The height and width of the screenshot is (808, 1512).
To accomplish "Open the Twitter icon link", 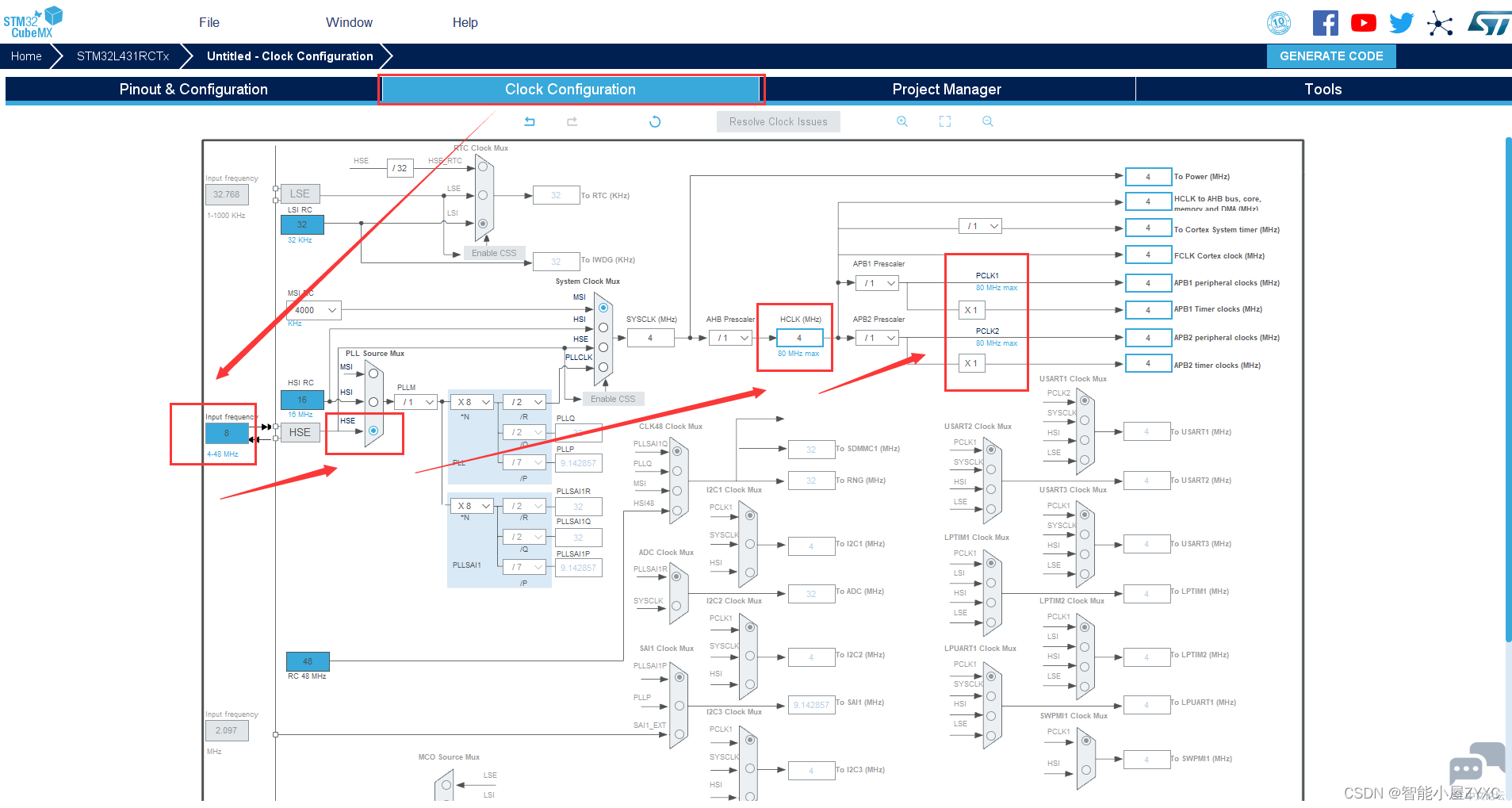I will tap(1402, 23).
